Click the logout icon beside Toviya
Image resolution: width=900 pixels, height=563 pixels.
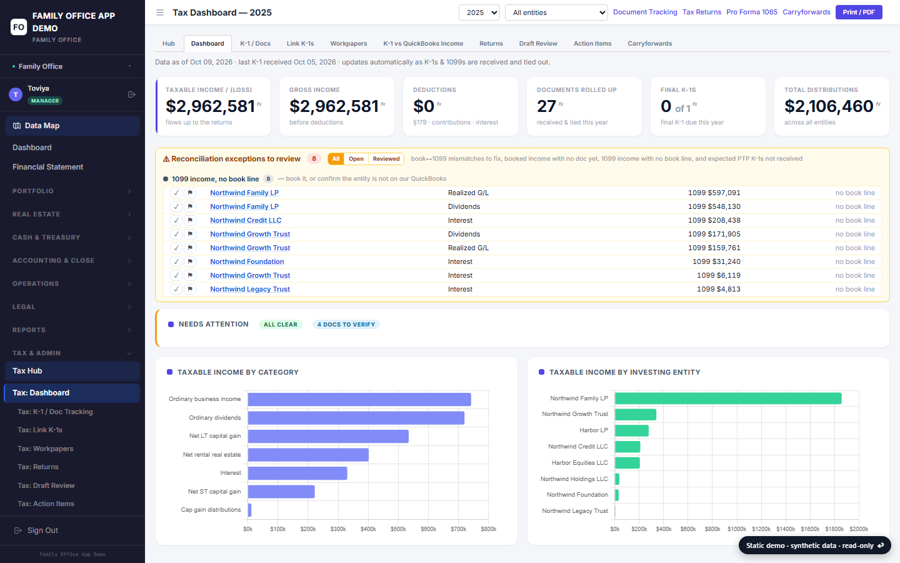tap(131, 94)
